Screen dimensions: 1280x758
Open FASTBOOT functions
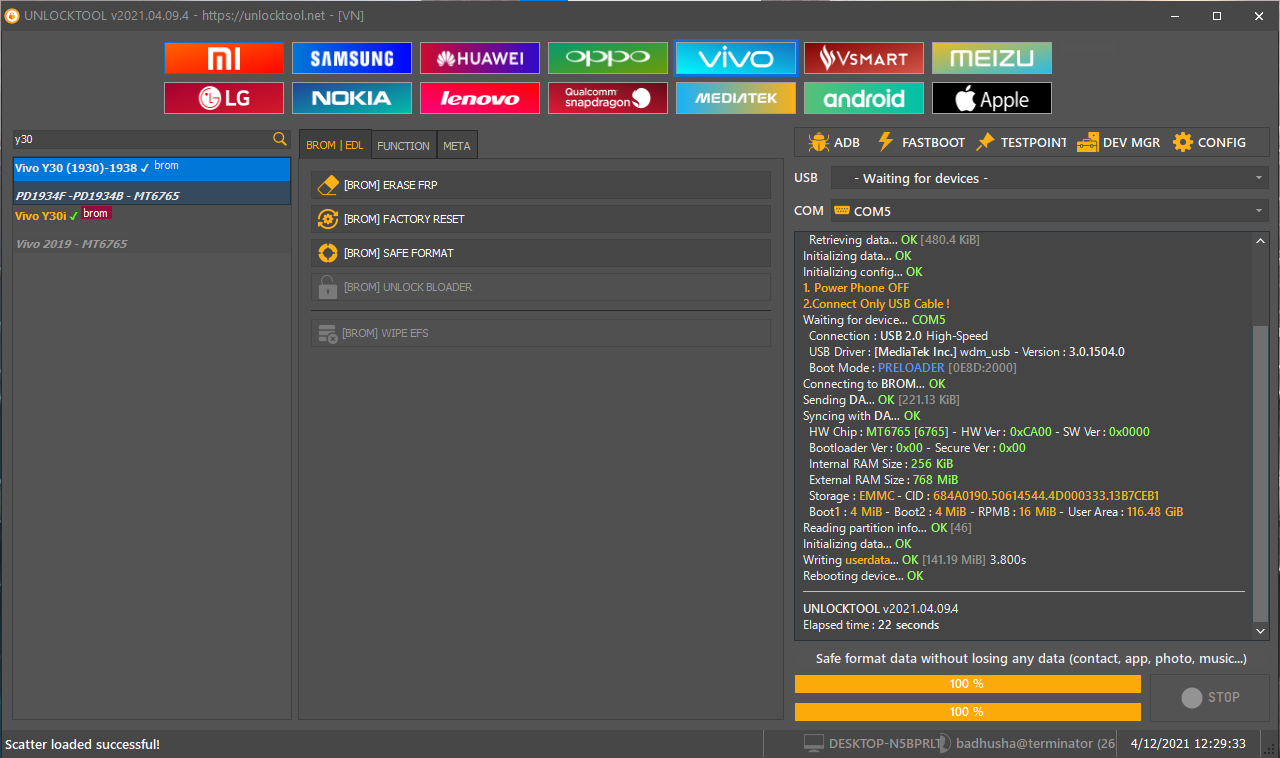tap(920, 142)
